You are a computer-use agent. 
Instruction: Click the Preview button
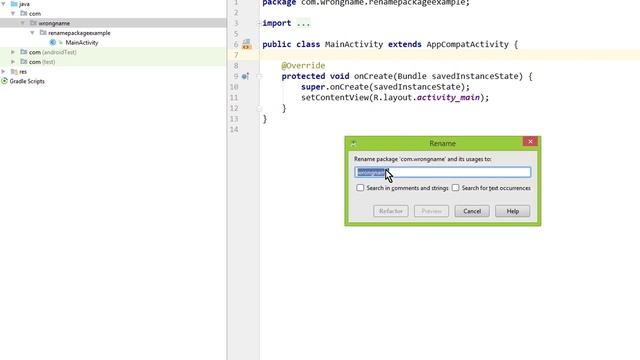pyautogui.click(x=431, y=211)
